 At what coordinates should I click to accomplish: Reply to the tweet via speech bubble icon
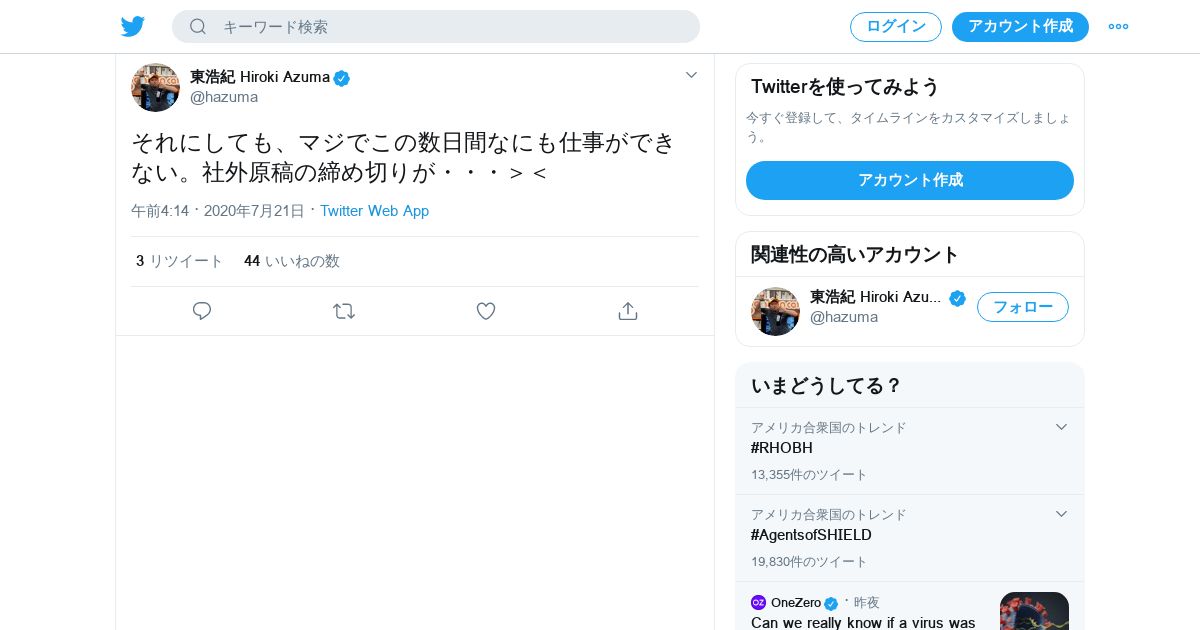(202, 311)
